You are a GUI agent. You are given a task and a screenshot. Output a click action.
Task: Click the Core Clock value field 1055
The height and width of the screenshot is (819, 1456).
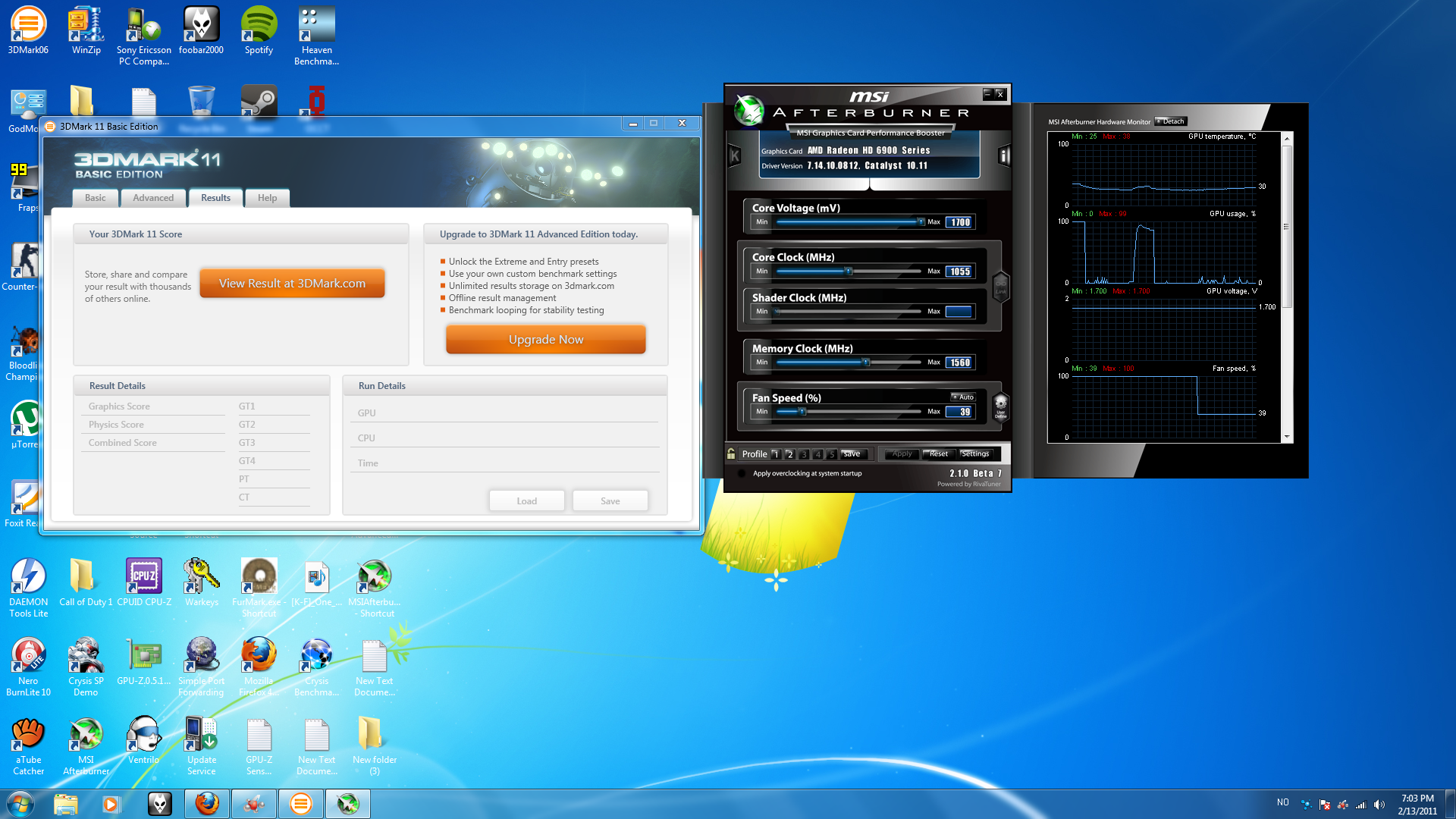(x=959, y=271)
